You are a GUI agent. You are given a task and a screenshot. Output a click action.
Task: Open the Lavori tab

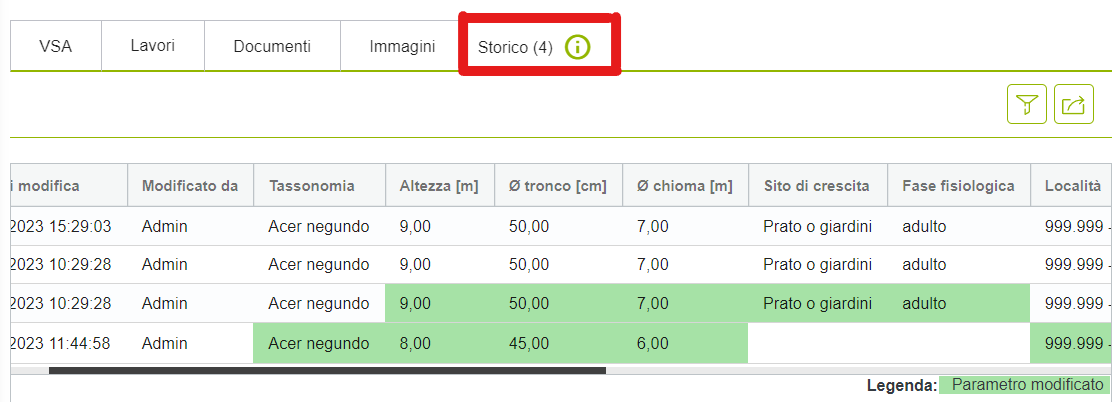click(153, 46)
